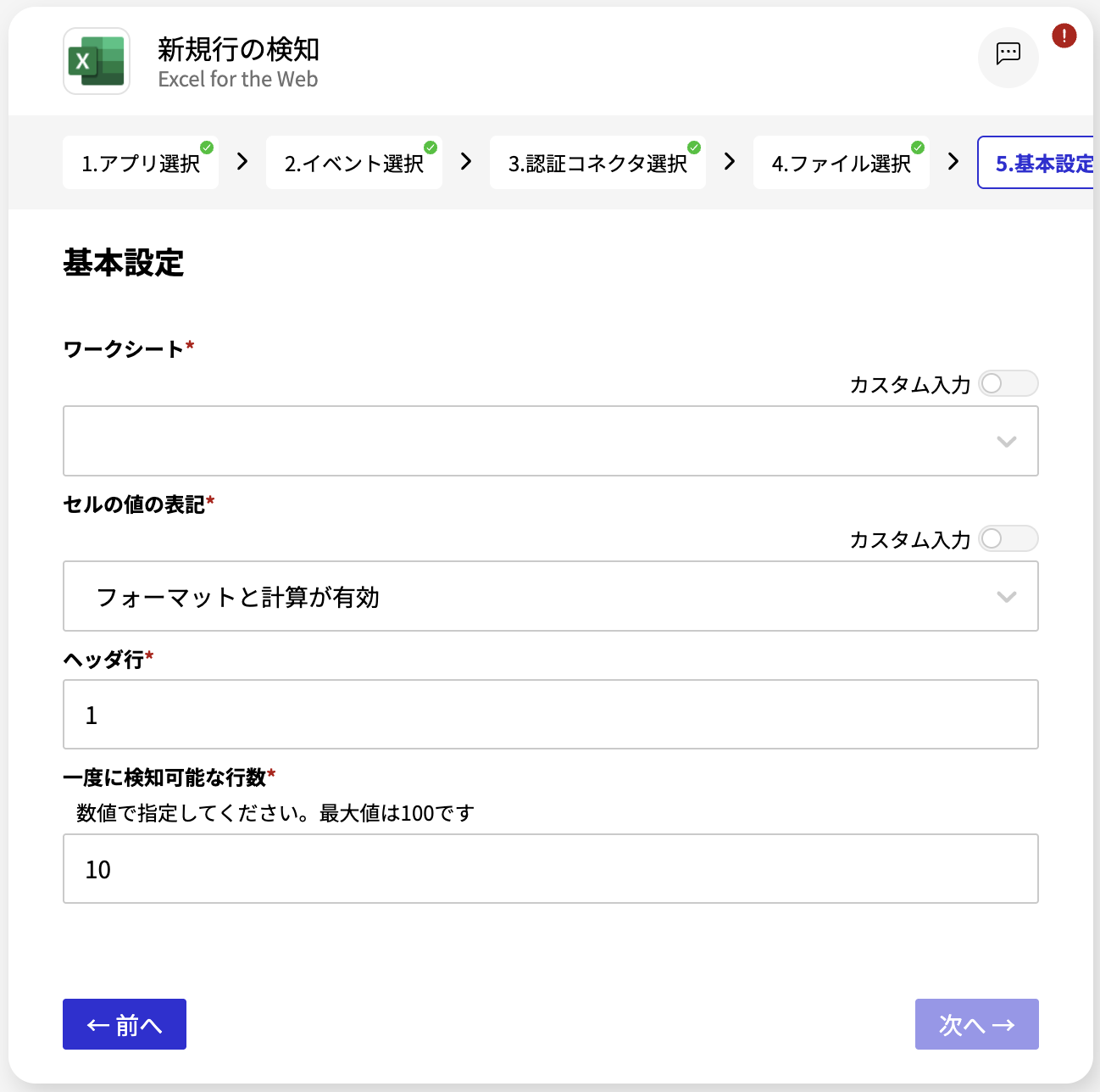The height and width of the screenshot is (1092, 1100).
Task: Click the green checkmark on 2.イベント選択
Action: (x=431, y=148)
